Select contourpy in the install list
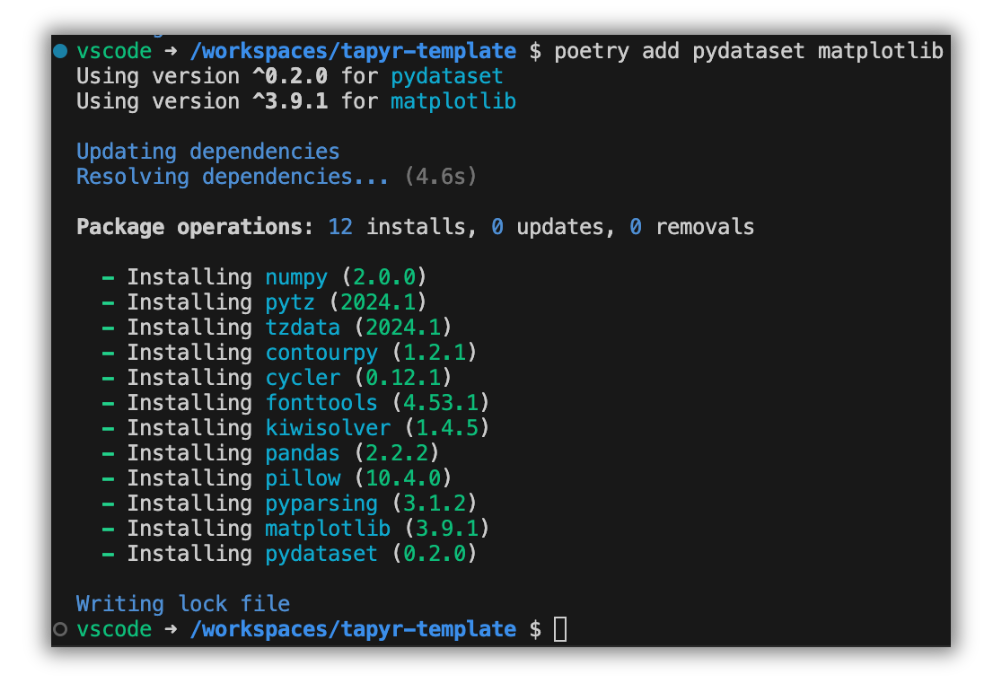The width and height of the screenshot is (1002, 682). 321,353
